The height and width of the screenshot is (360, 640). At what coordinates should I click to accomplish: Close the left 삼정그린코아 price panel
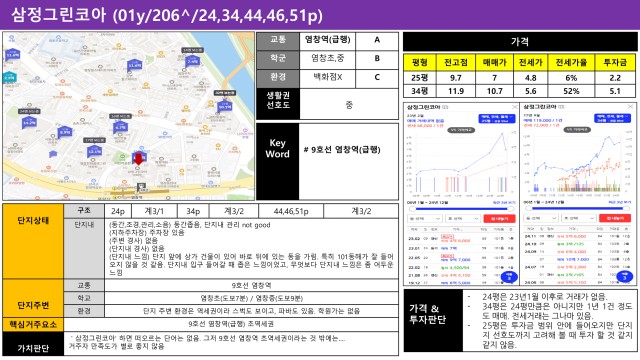pyautogui.click(x=515, y=107)
